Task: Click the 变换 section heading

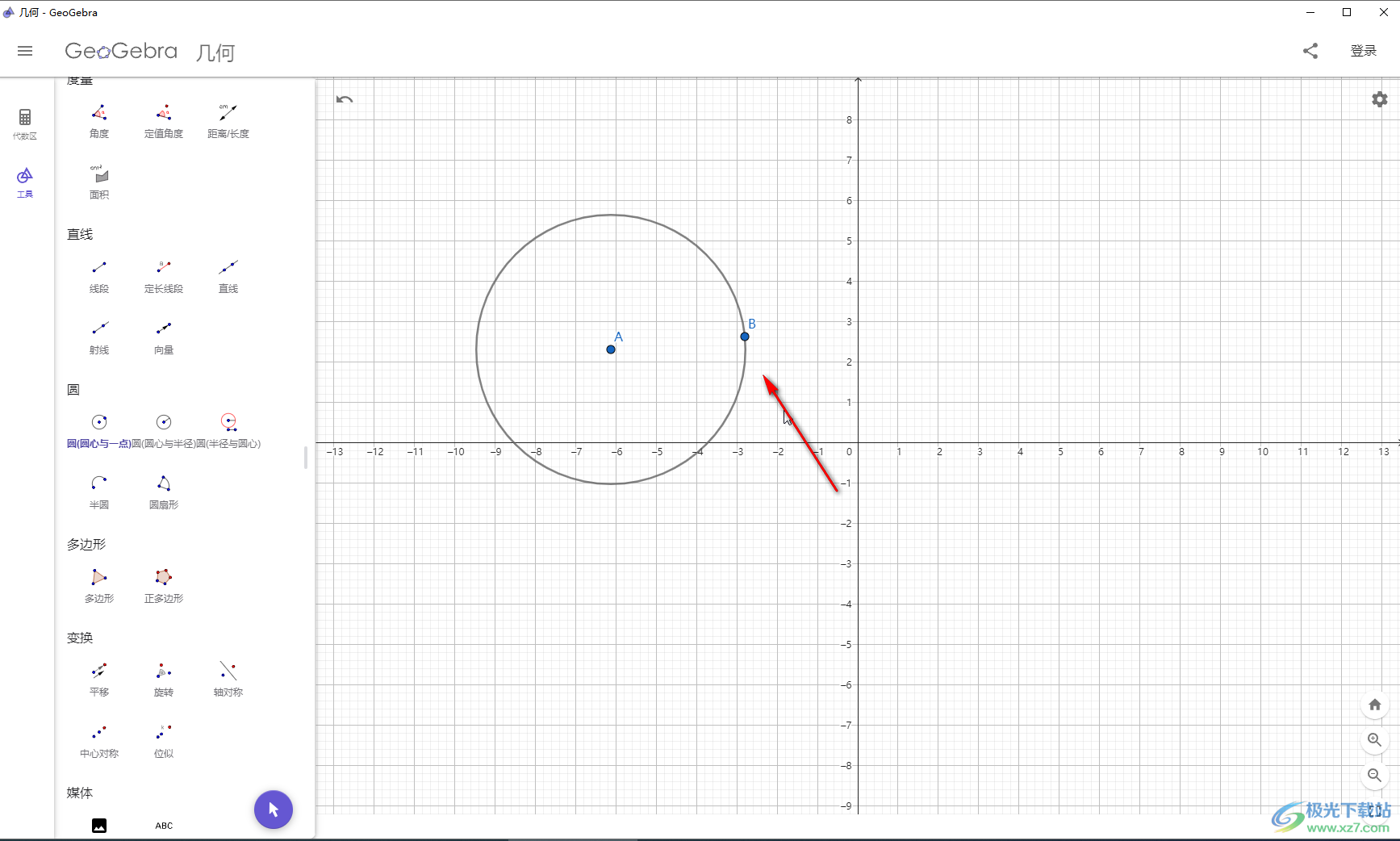Action: click(x=80, y=638)
